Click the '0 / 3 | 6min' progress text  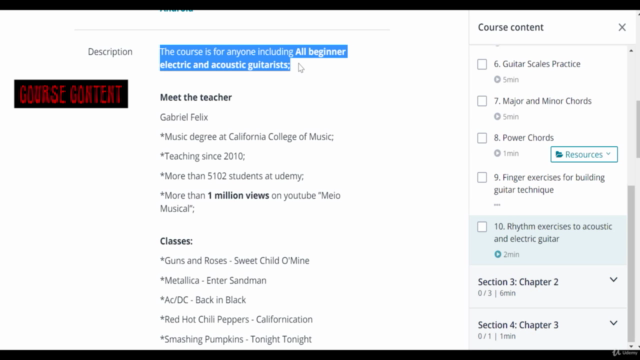[x=497, y=293]
